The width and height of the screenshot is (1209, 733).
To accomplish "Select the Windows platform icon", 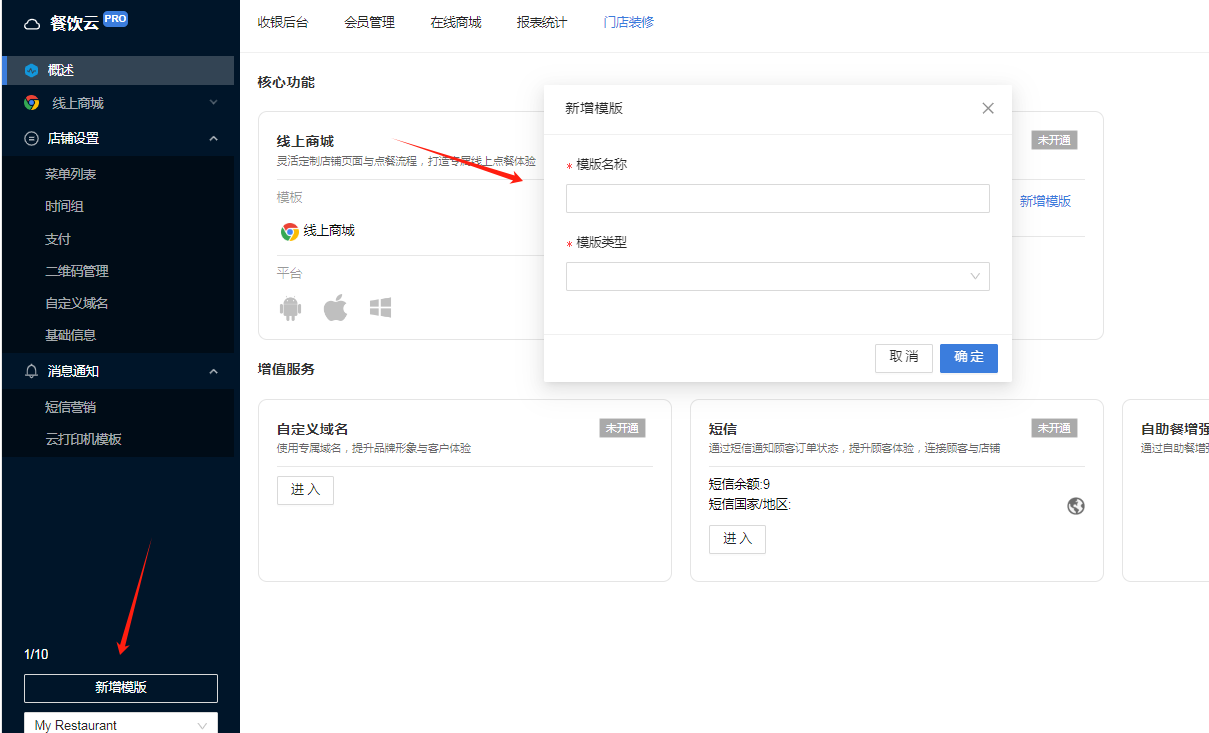I will [380, 308].
